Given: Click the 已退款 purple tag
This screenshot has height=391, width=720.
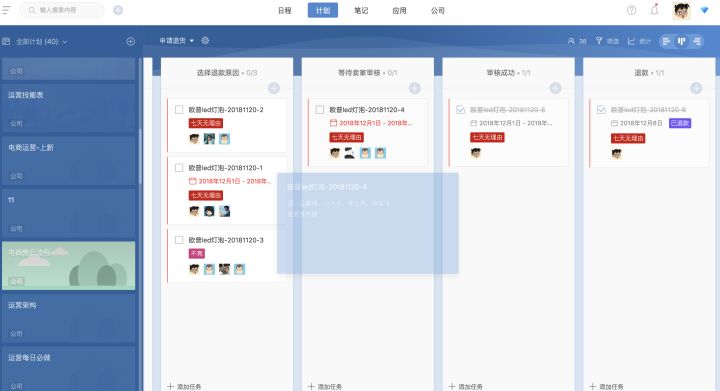Looking at the screenshot, I should click(x=680, y=123).
